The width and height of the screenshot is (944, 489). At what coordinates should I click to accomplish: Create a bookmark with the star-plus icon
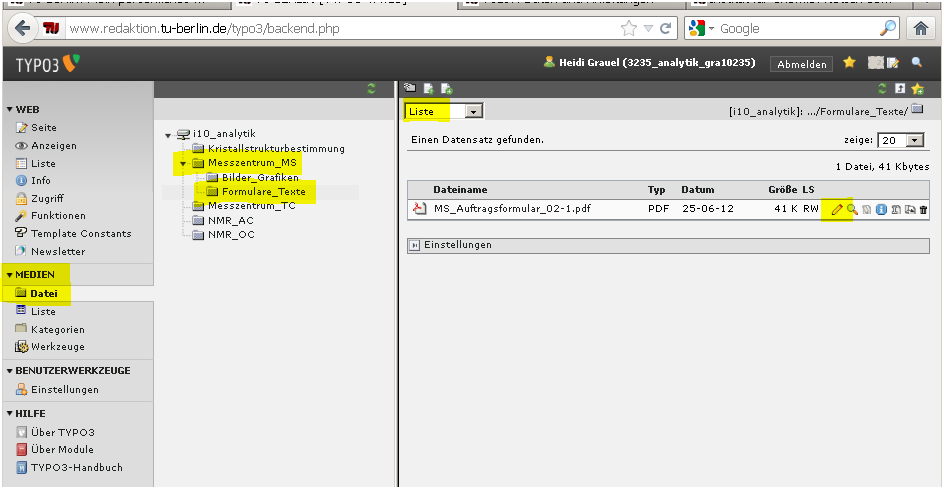pos(918,89)
